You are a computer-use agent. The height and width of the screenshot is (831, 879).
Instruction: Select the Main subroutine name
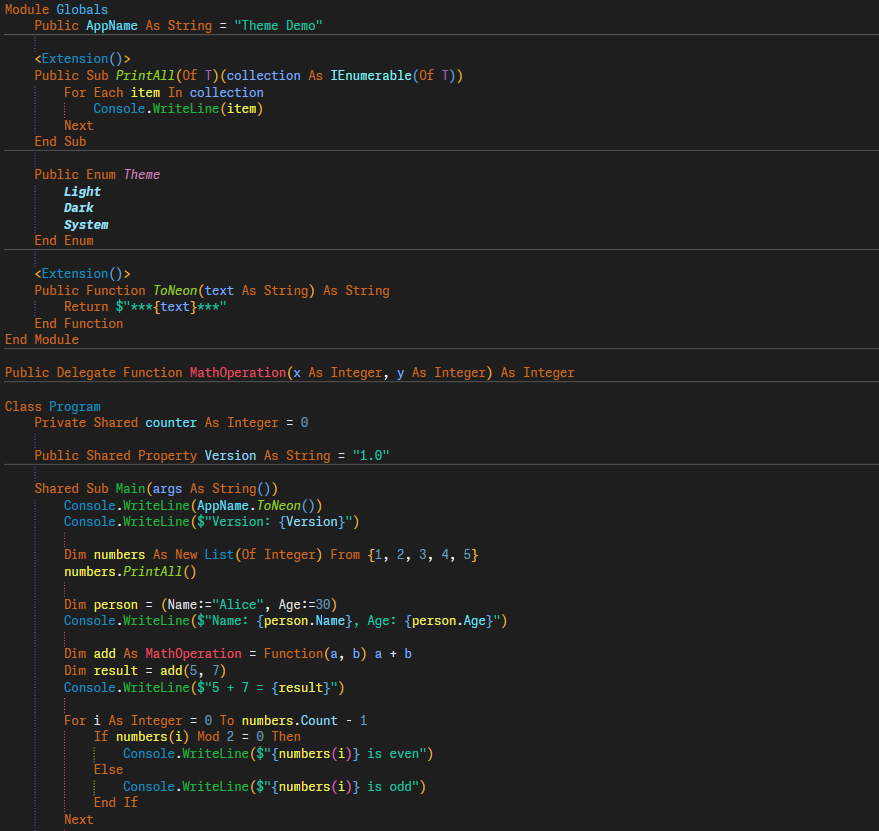pos(129,488)
